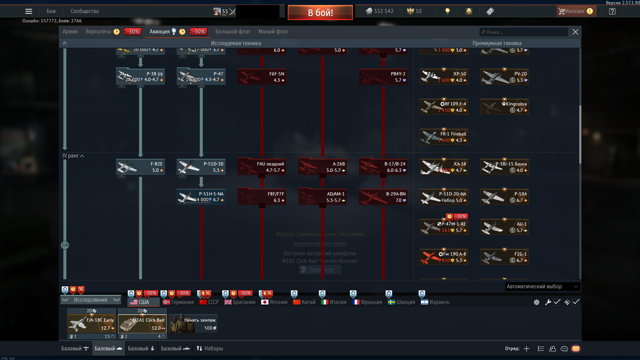
Task: Click the plus icon next to Отряд
Action: click(x=527, y=349)
